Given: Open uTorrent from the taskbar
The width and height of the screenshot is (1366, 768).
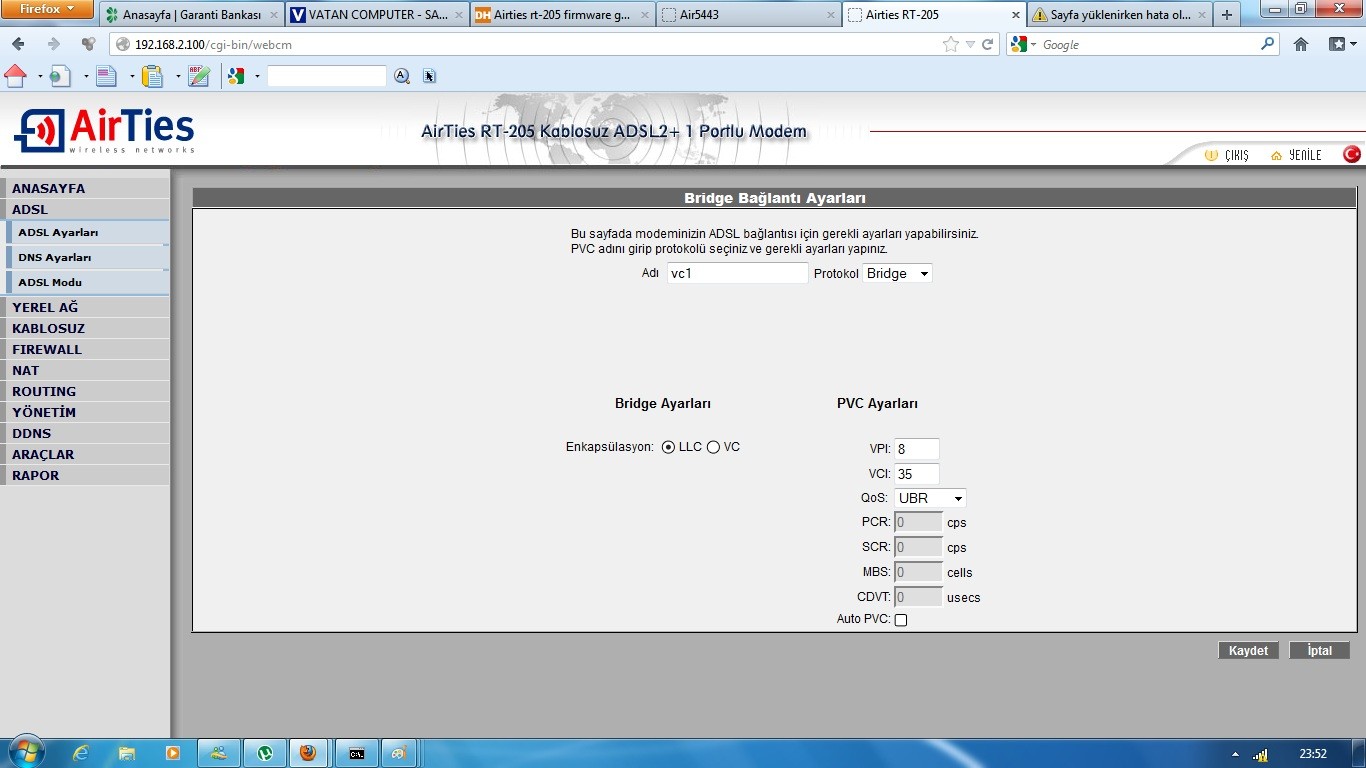Looking at the screenshot, I should coord(265,753).
